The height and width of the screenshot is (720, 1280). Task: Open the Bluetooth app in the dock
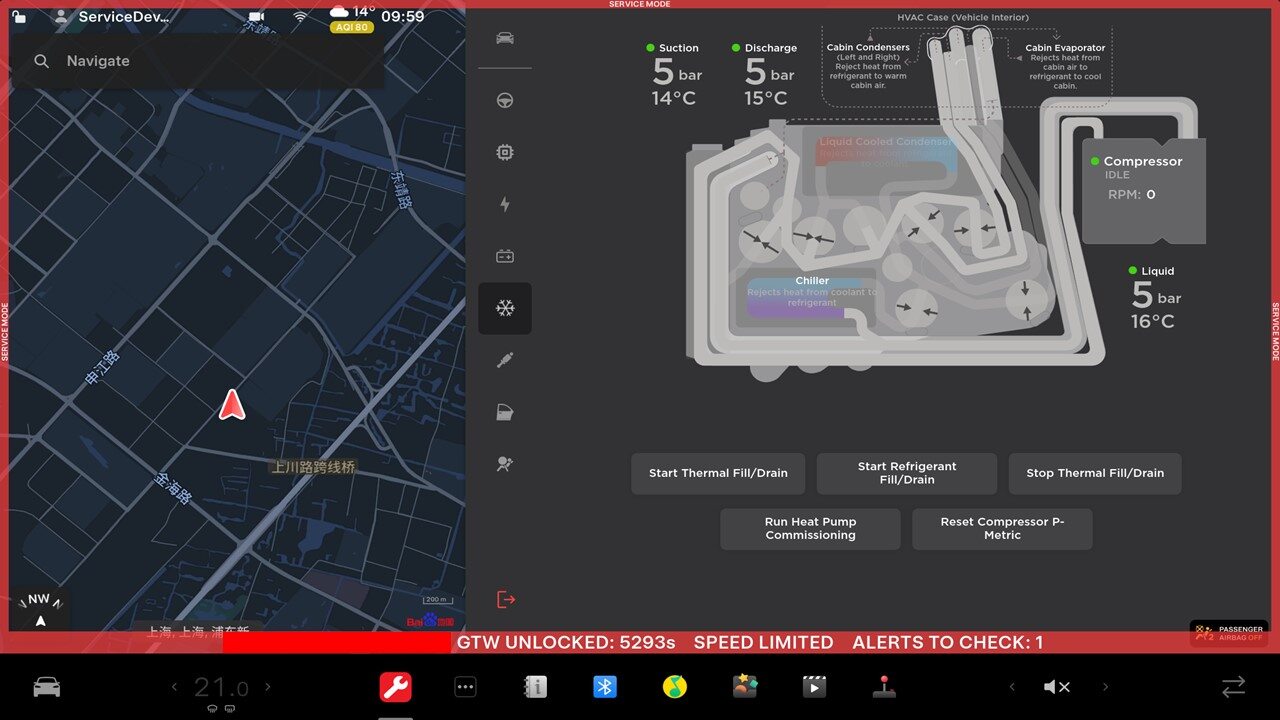pos(604,687)
